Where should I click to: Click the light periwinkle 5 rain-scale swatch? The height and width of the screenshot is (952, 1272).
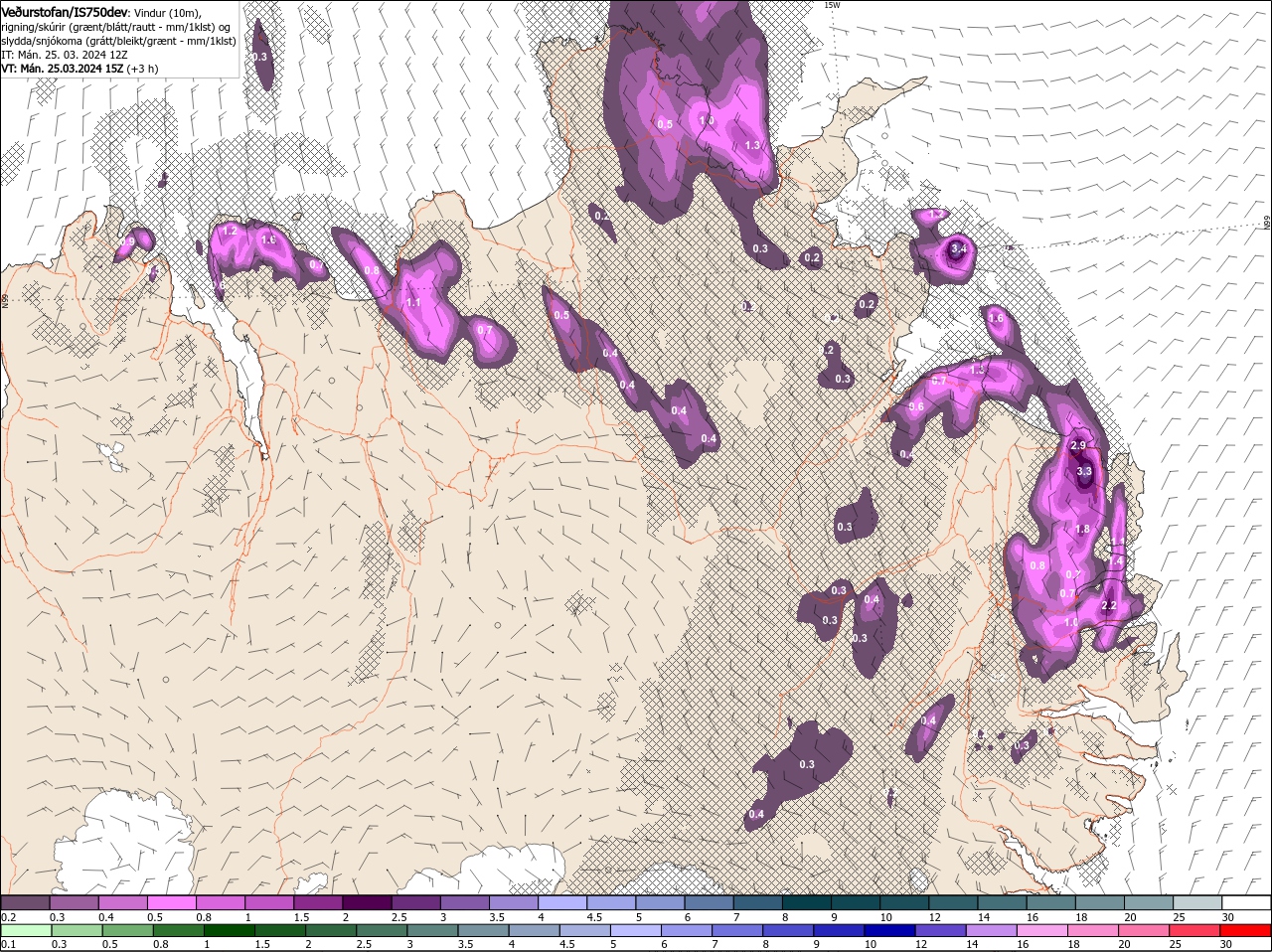pyautogui.click(x=636, y=930)
